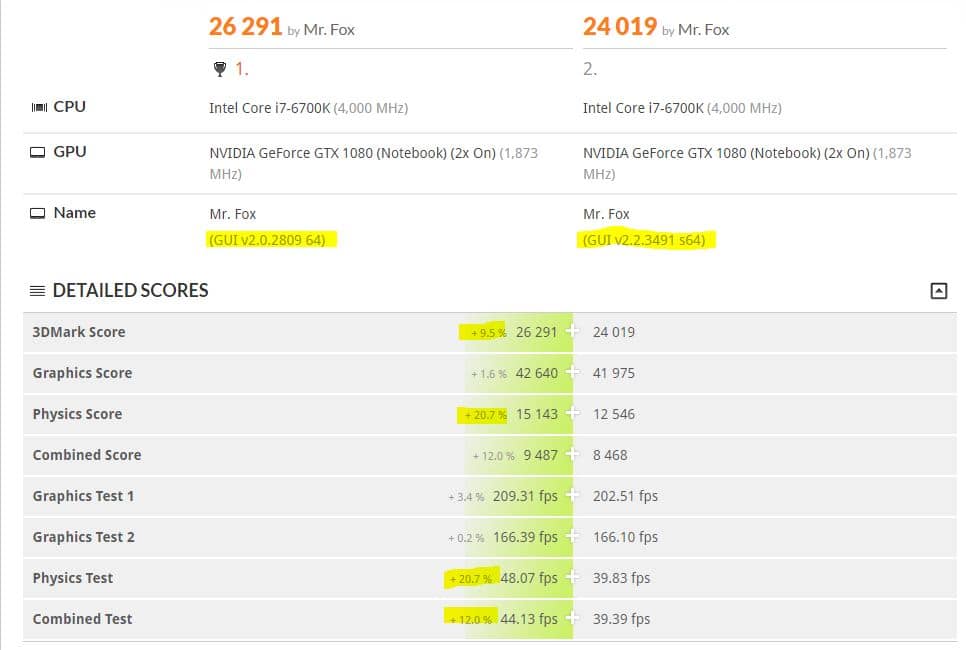This screenshot has height=650, width=966.
Task: Click the plus icon in Physics Test row
Action: 572,577
